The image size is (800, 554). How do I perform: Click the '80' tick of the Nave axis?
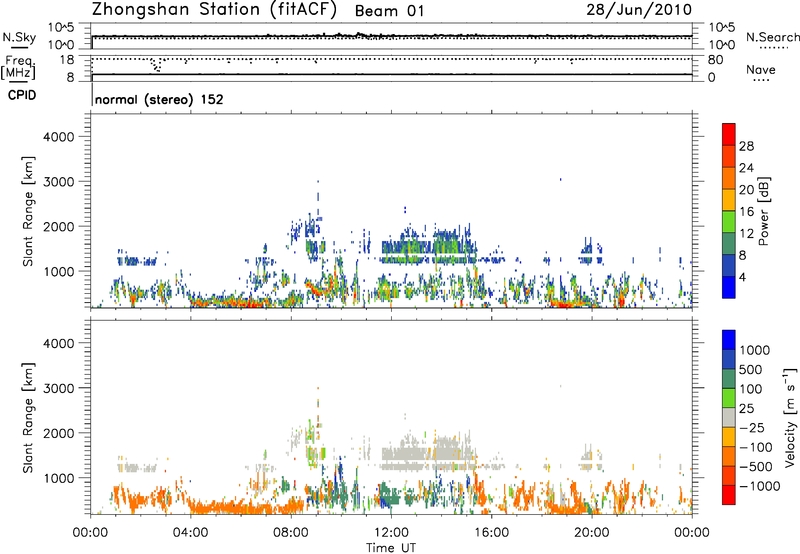(715, 60)
